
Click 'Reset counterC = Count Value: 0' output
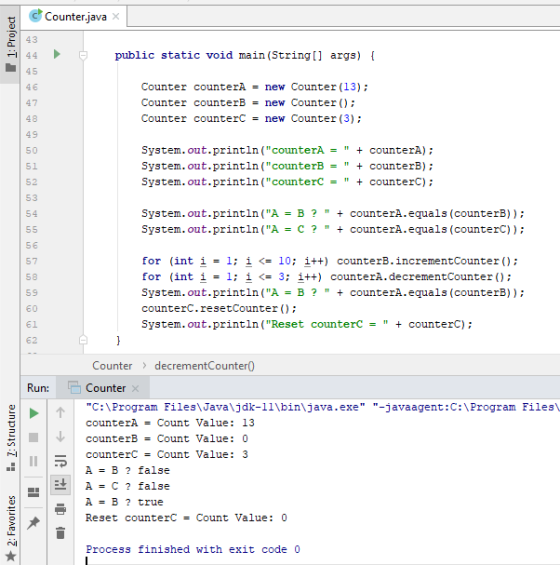pyautogui.click(x=186, y=518)
